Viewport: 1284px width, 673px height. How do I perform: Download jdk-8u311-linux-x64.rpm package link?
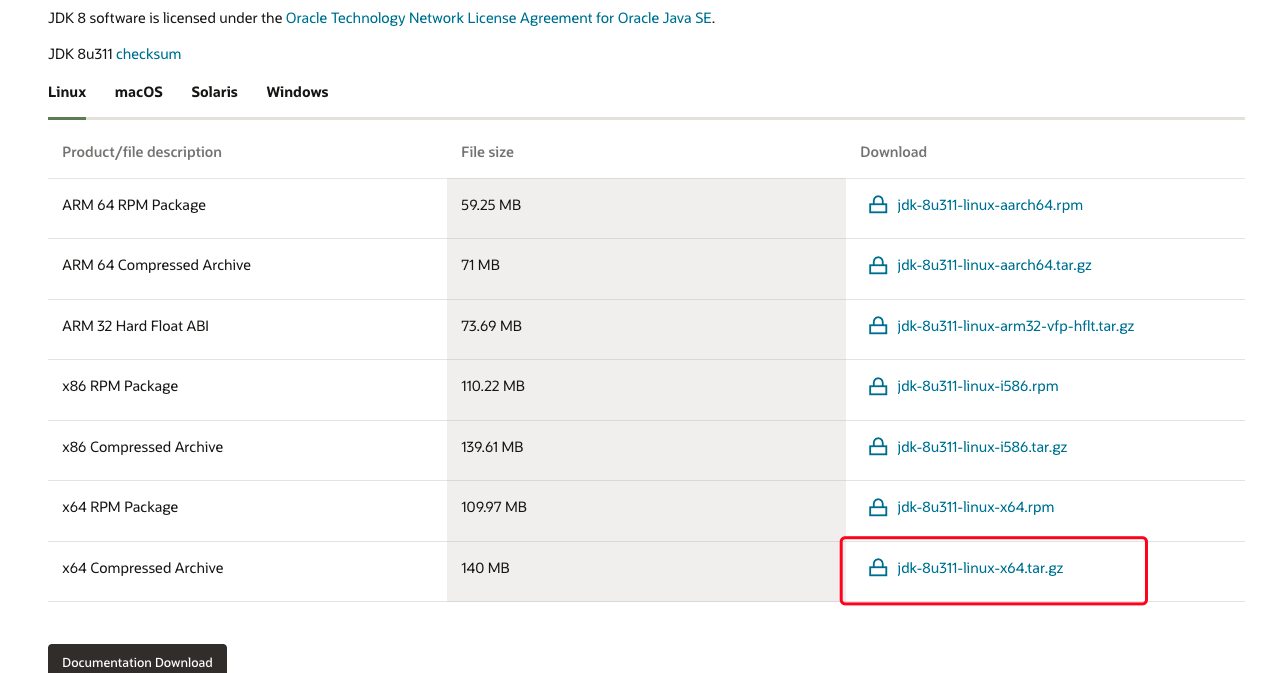pos(975,507)
